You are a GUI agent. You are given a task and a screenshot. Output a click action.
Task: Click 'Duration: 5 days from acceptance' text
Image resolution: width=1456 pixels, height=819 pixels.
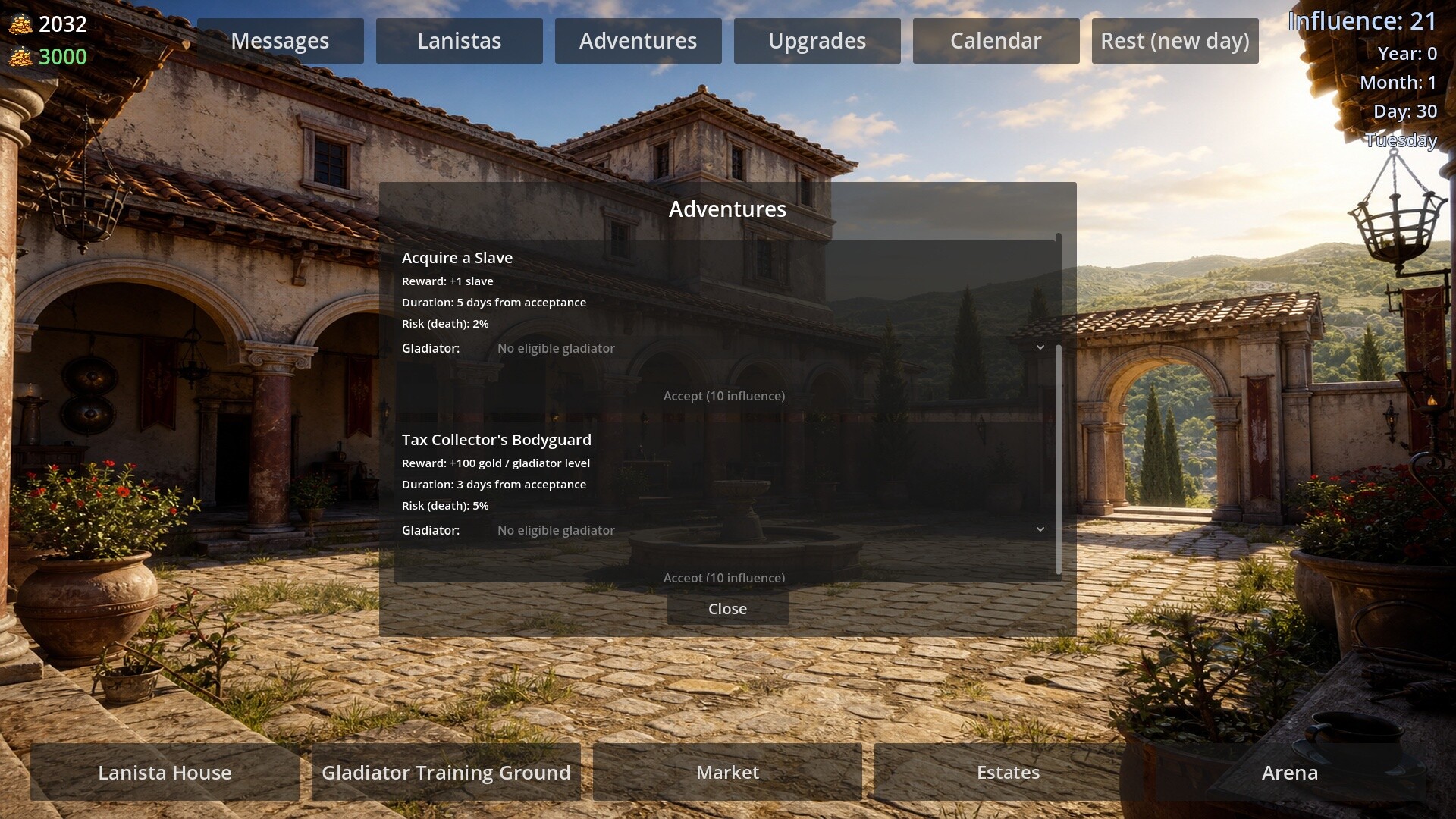[x=494, y=303]
